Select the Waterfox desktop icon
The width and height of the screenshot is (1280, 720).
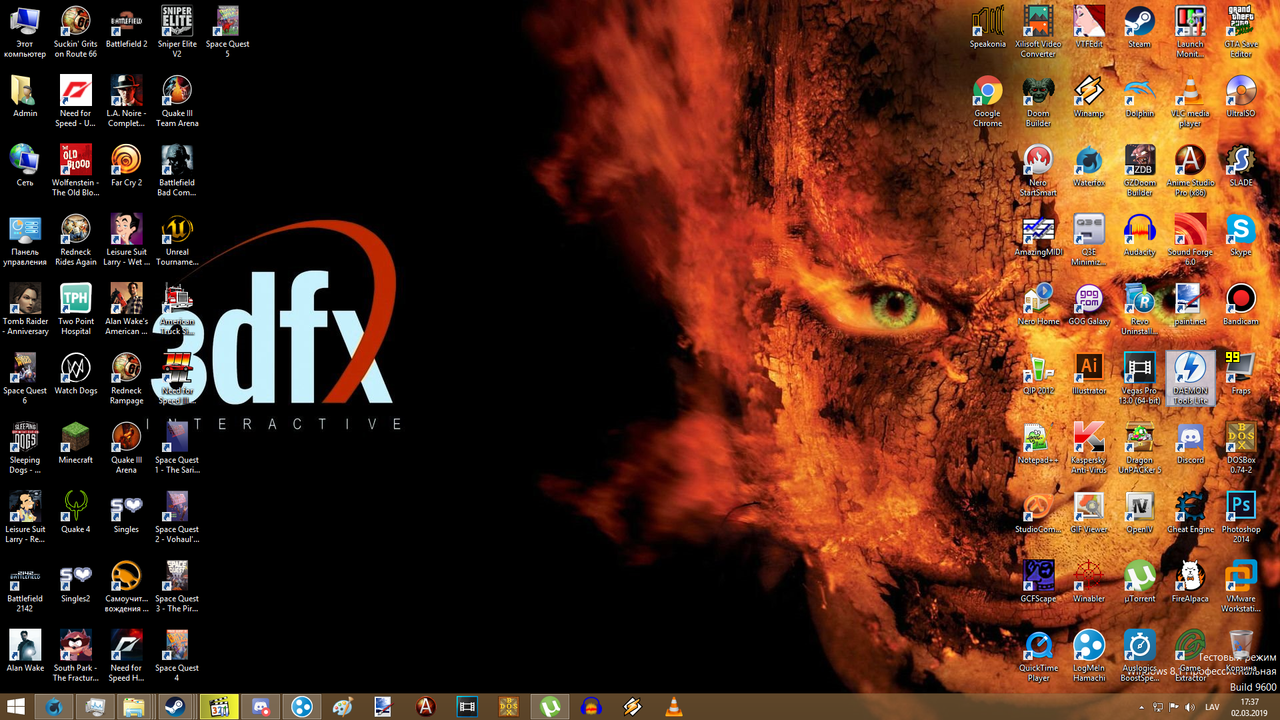1089,167
